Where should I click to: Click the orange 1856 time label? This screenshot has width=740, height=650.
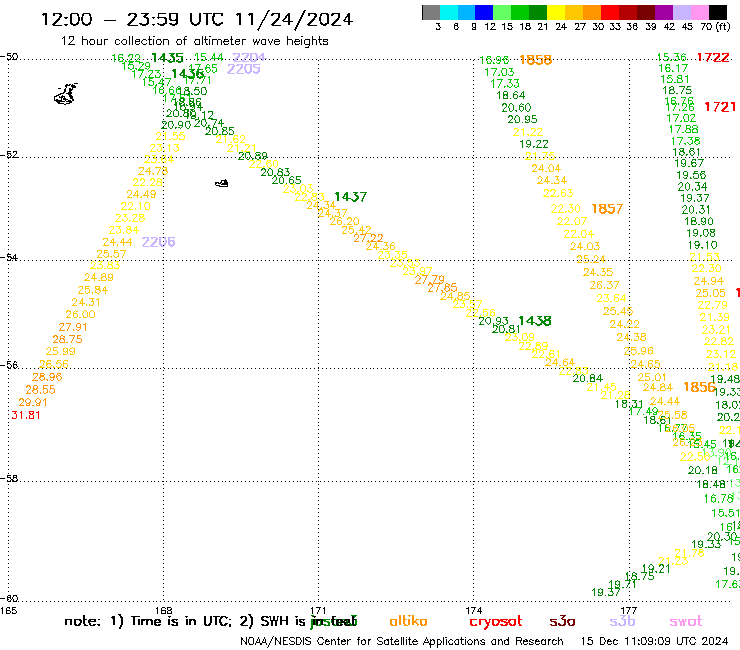pos(699,387)
